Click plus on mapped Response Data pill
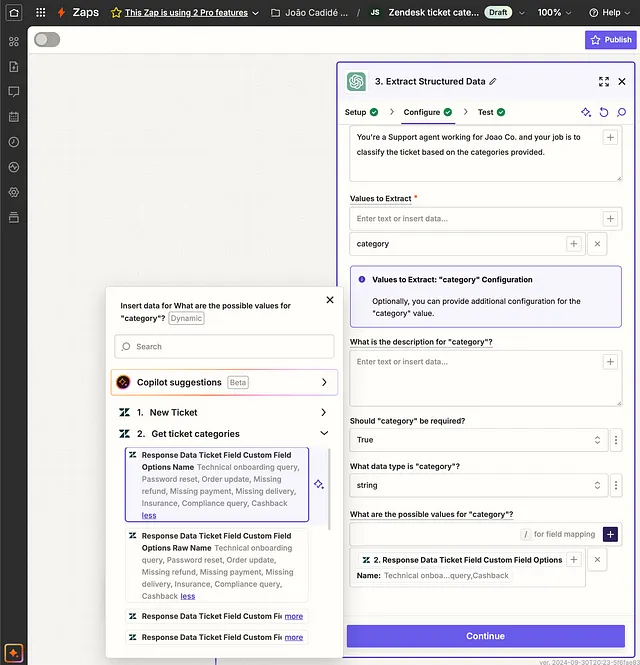This screenshot has width=640, height=665. pyautogui.click(x=573, y=560)
